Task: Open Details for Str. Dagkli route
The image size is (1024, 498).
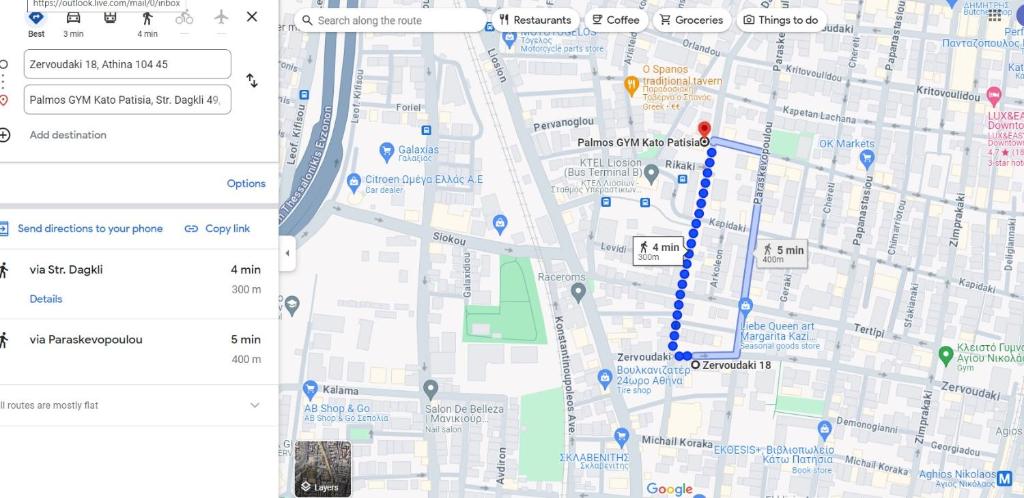Action: tap(46, 299)
